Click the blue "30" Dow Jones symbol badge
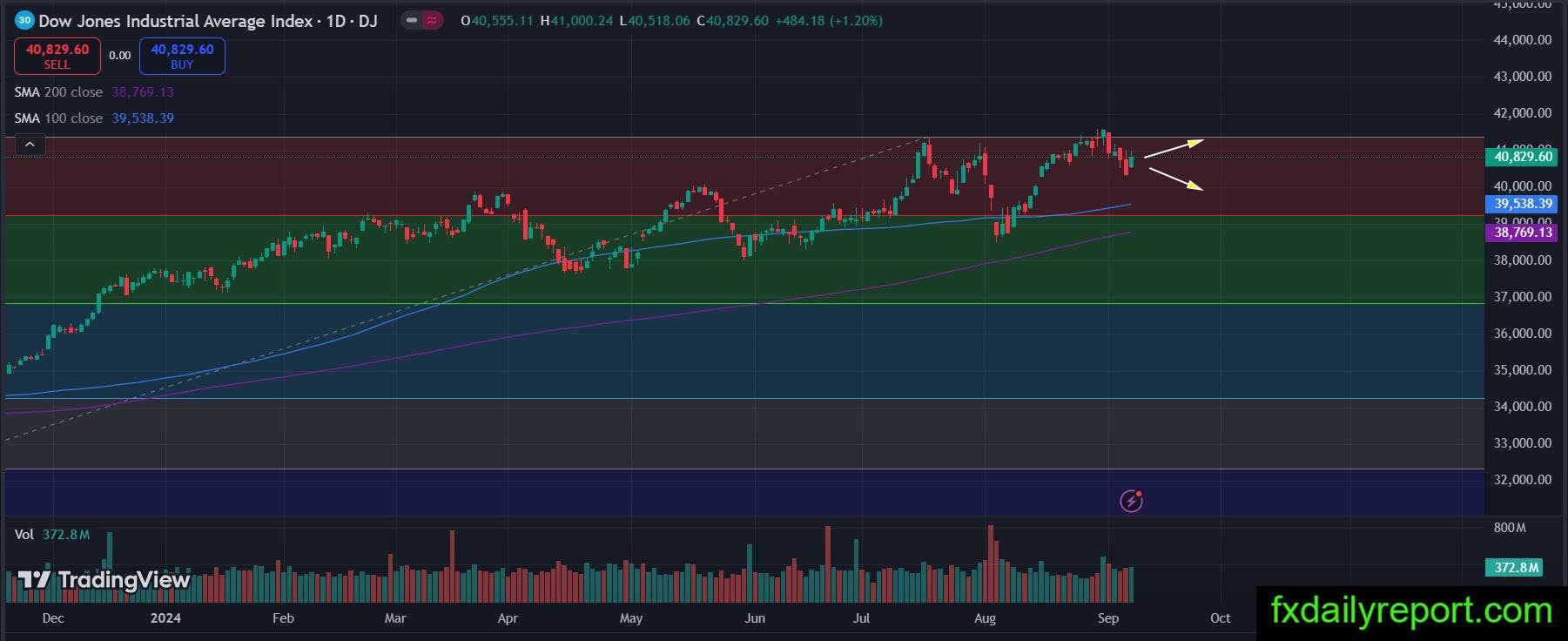This screenshot has height=641, width=1568. click(x=24, y=20)
